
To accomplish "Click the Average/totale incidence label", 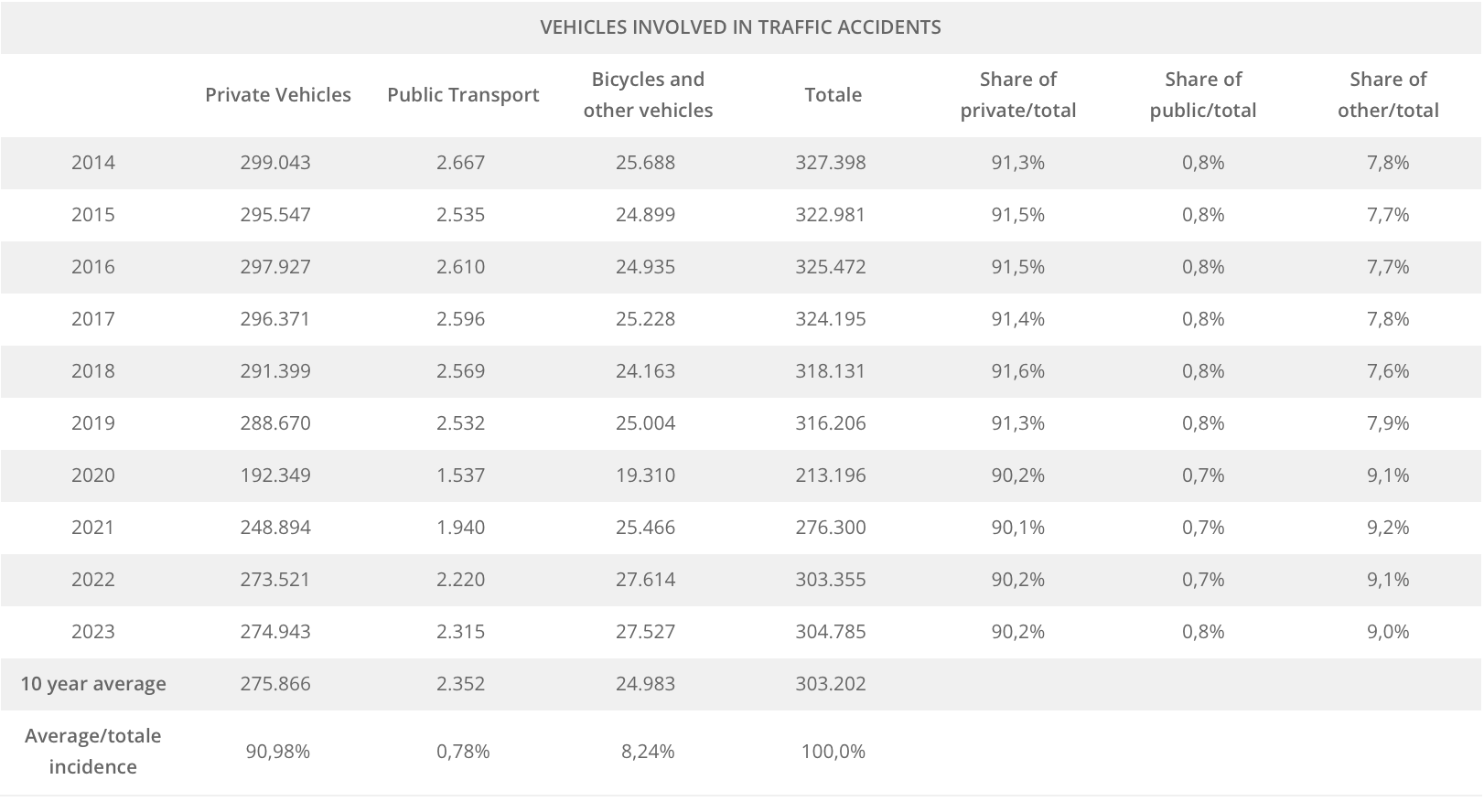I will [x=93, y=752].
